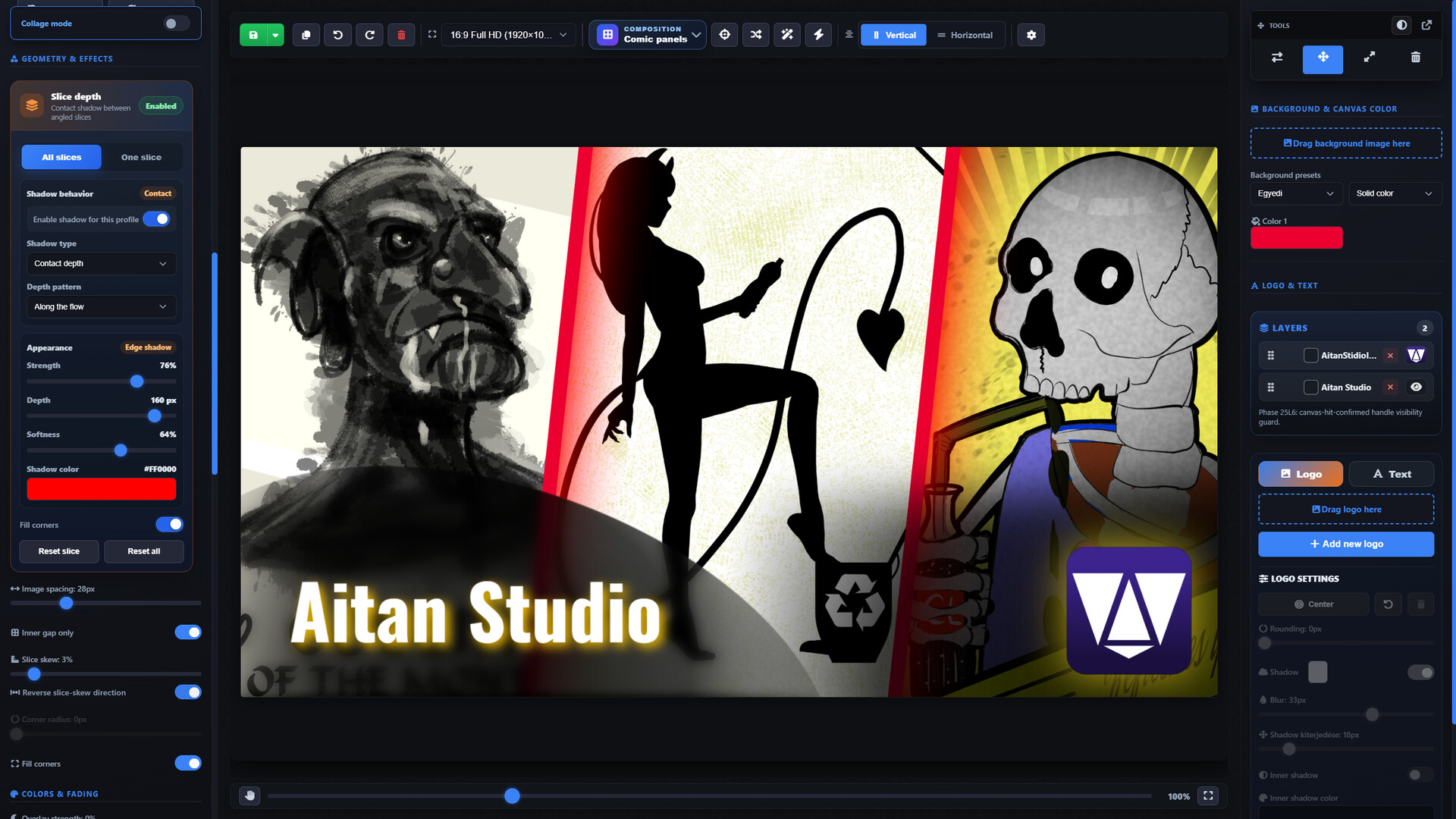Image resolution: width=1456 pixels, height=819 pixels.
Task: Switch to the Logo tab
Action: pos(1301,474)
